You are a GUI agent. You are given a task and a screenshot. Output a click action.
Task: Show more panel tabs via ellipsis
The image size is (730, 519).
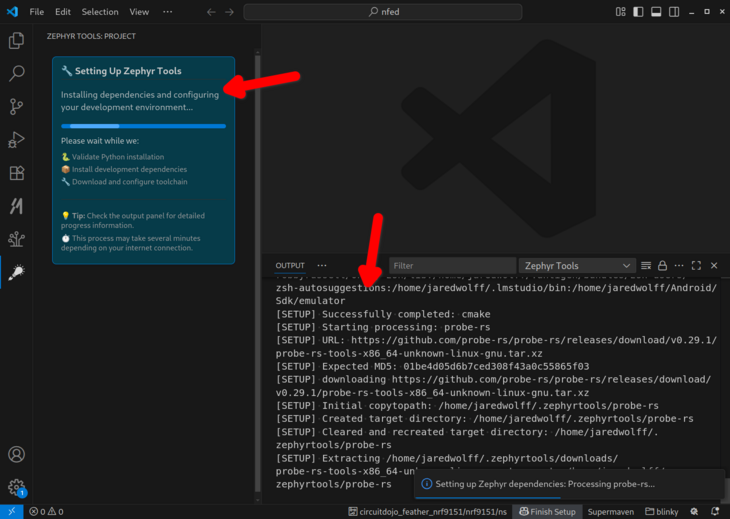coord(322,266)
